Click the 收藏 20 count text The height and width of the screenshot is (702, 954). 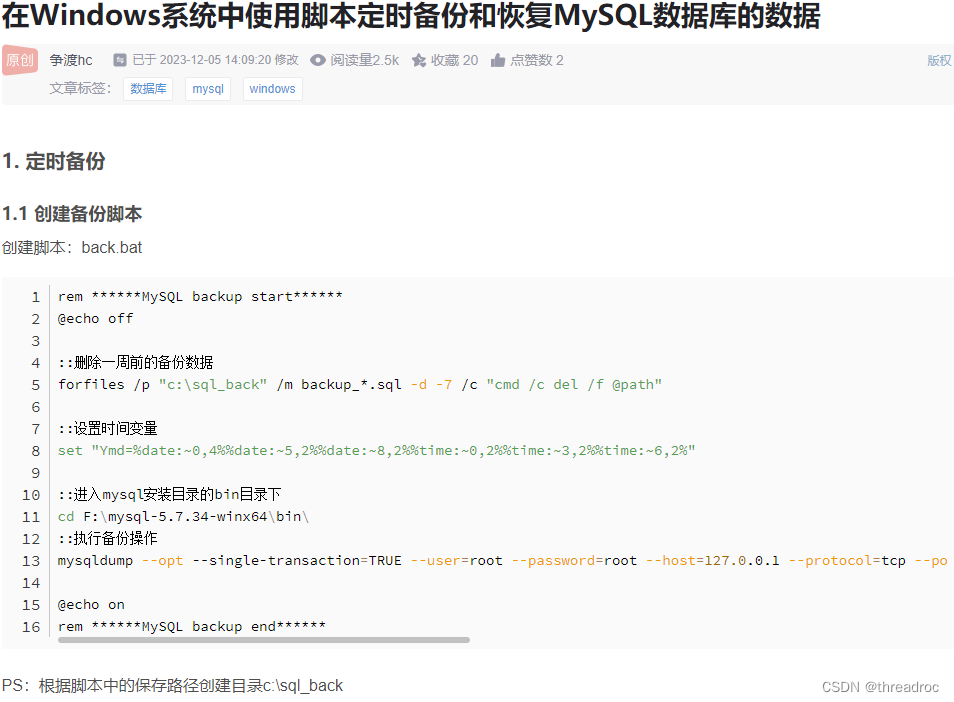point(454,60)
